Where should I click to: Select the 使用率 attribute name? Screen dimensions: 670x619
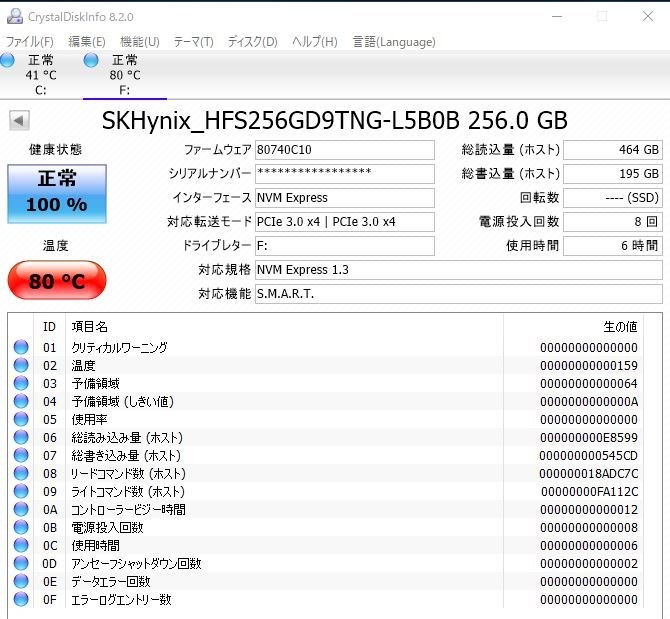89,420
